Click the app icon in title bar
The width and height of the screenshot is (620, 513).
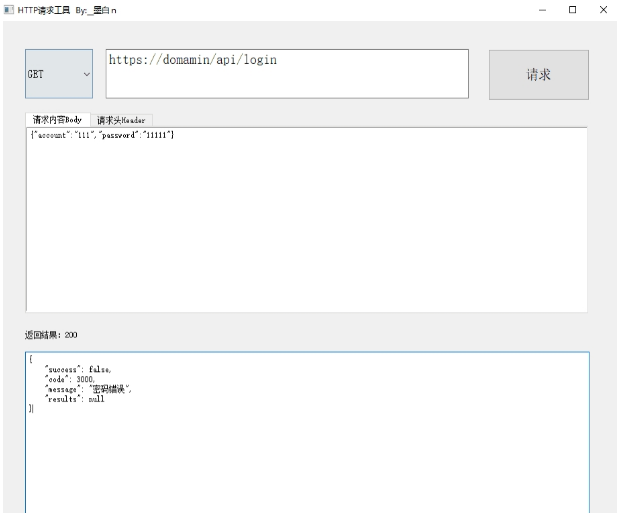click(x=9, y=9)
